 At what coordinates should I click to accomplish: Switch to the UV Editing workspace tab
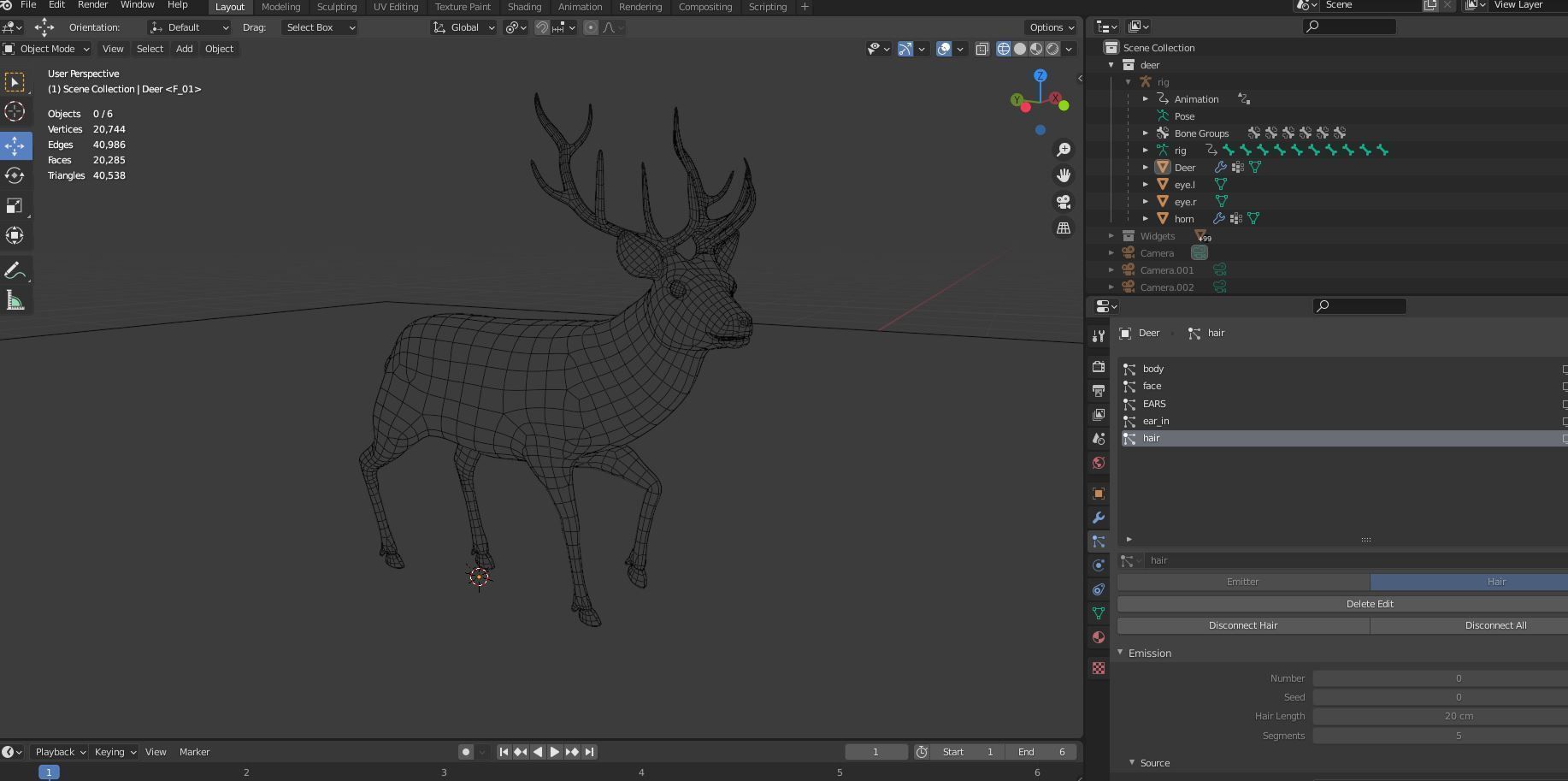tap(396, 7)
